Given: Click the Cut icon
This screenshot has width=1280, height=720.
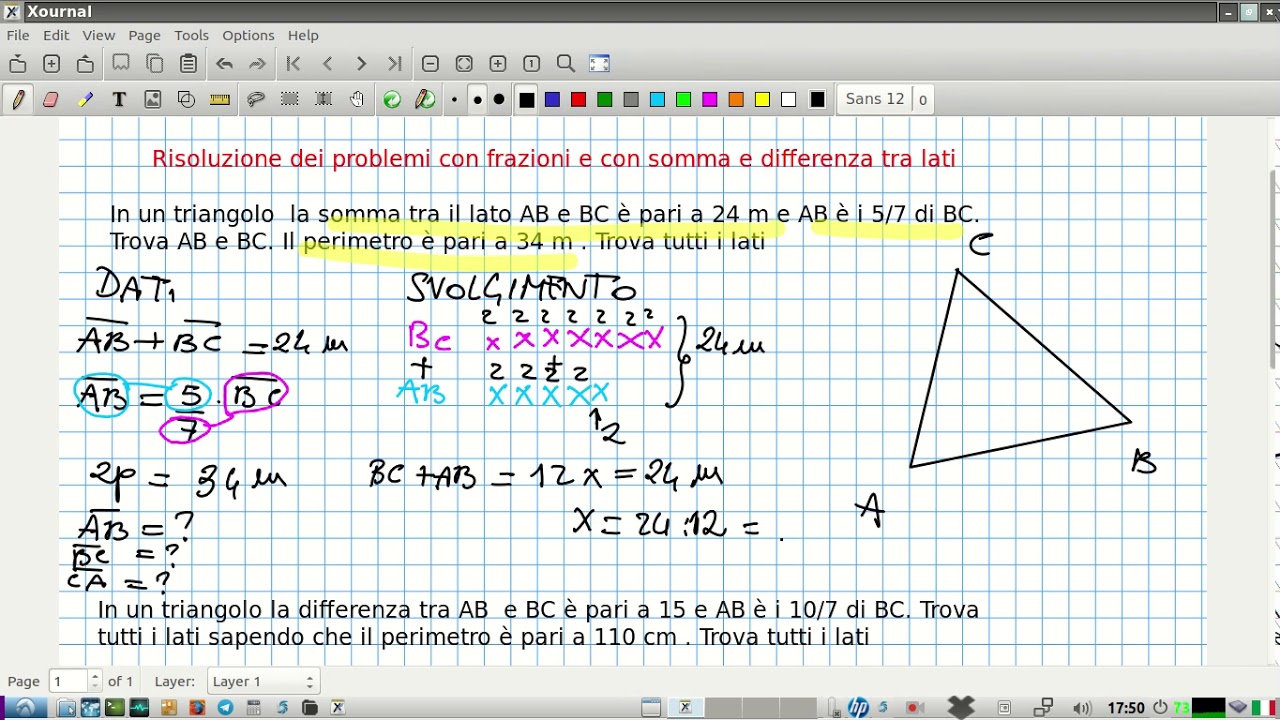Looking at the screenshot, I should [121, 64].
